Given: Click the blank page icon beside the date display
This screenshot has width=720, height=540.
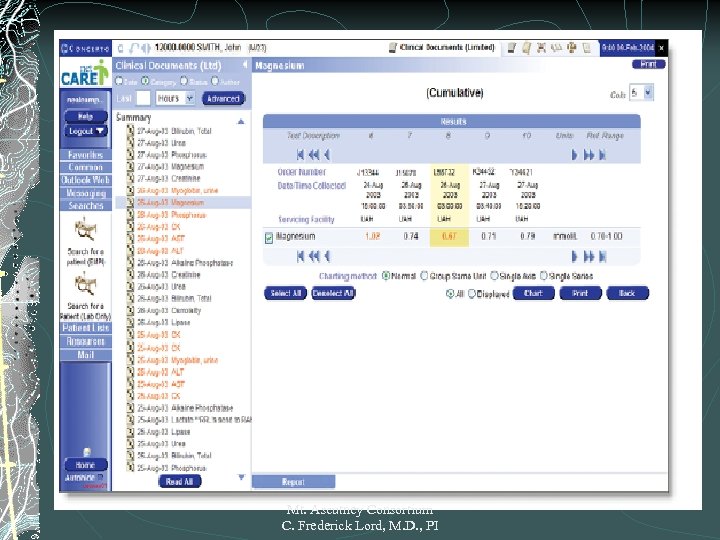Looking at the screenshot, I should pos(586,48).
